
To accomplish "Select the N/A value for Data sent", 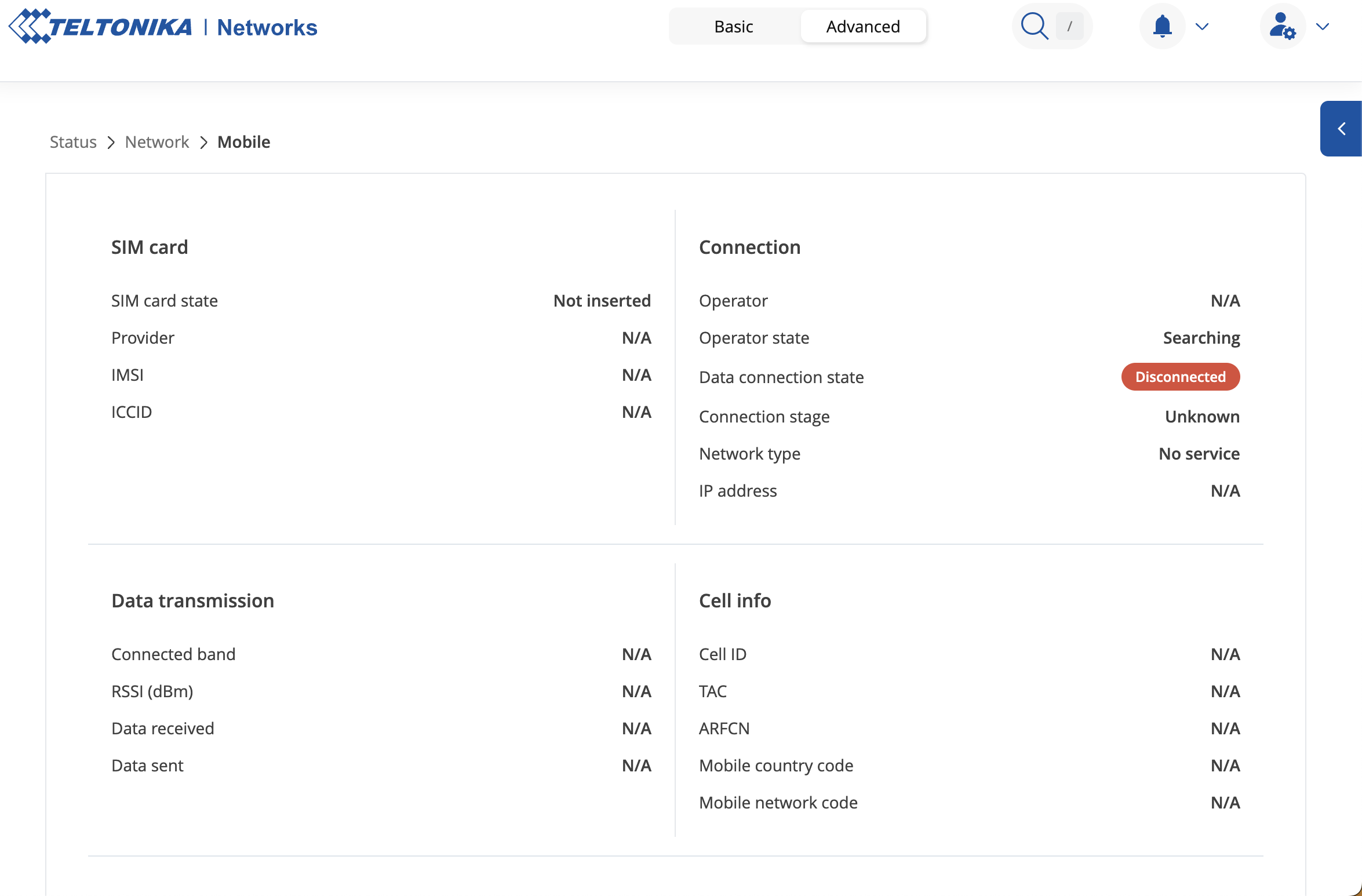I will [x=636, y=766].
